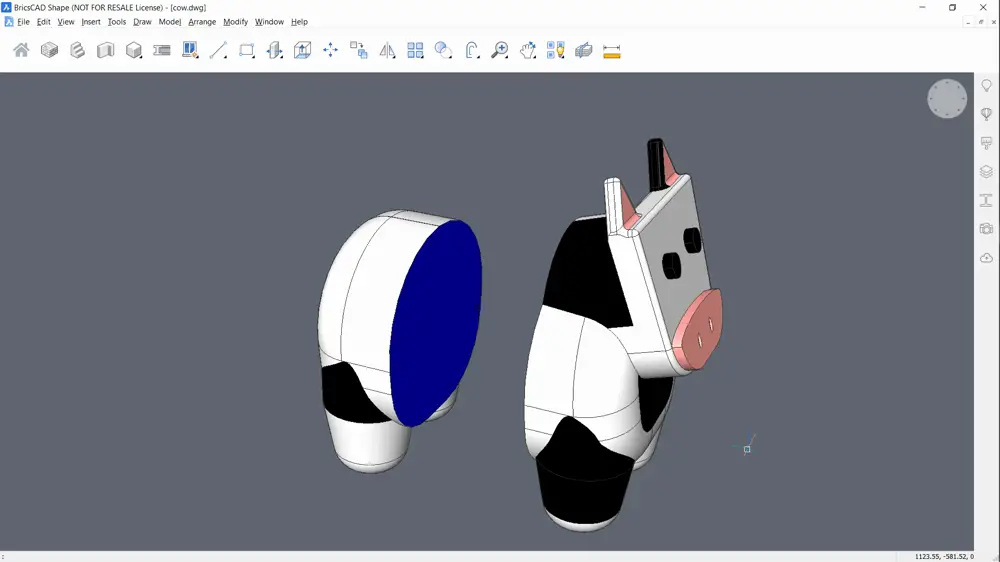Open the Window menu
The image size is (1000, 562).
pyautogui.click(x=269, y=22)
